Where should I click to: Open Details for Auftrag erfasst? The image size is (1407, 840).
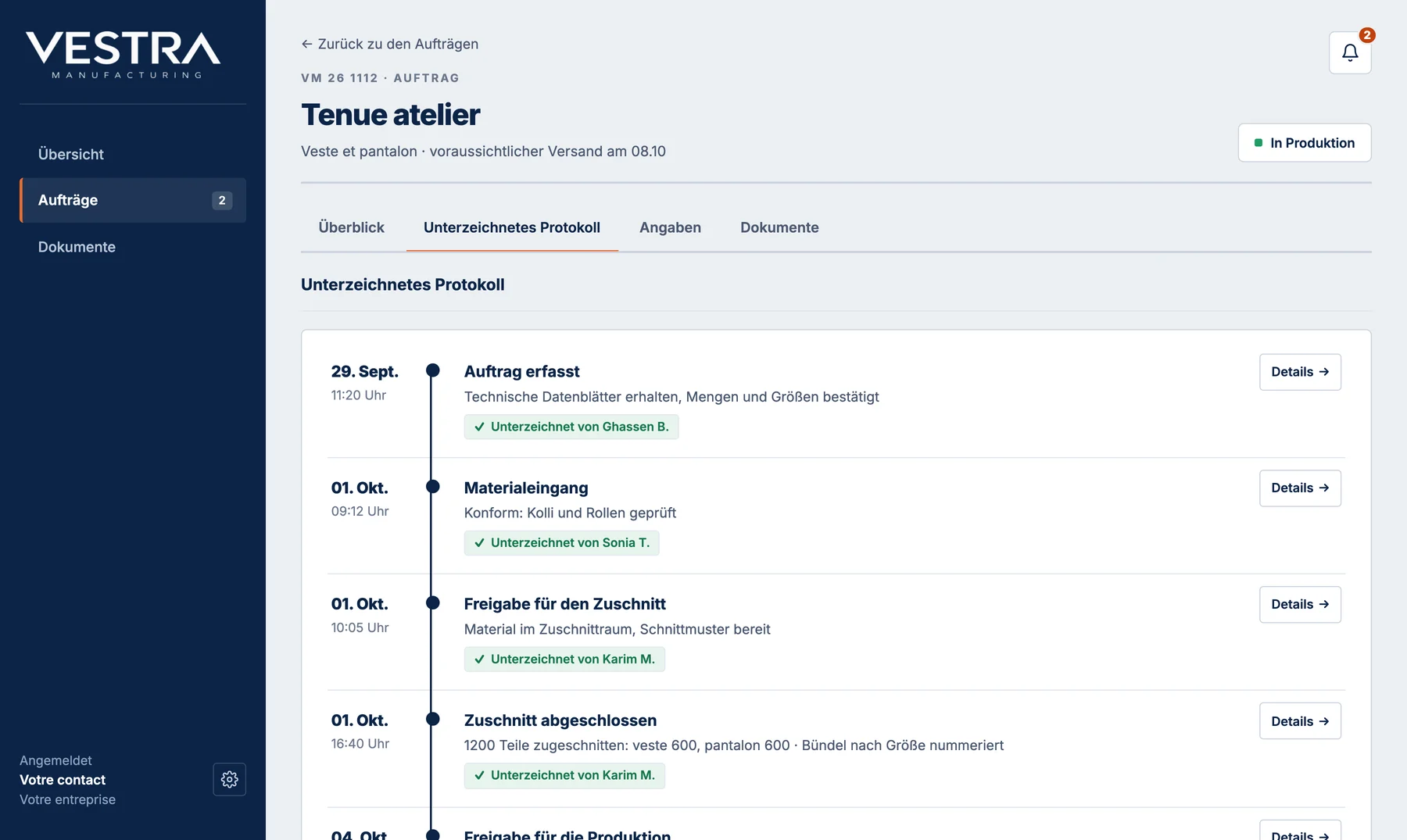point(1300,372)
